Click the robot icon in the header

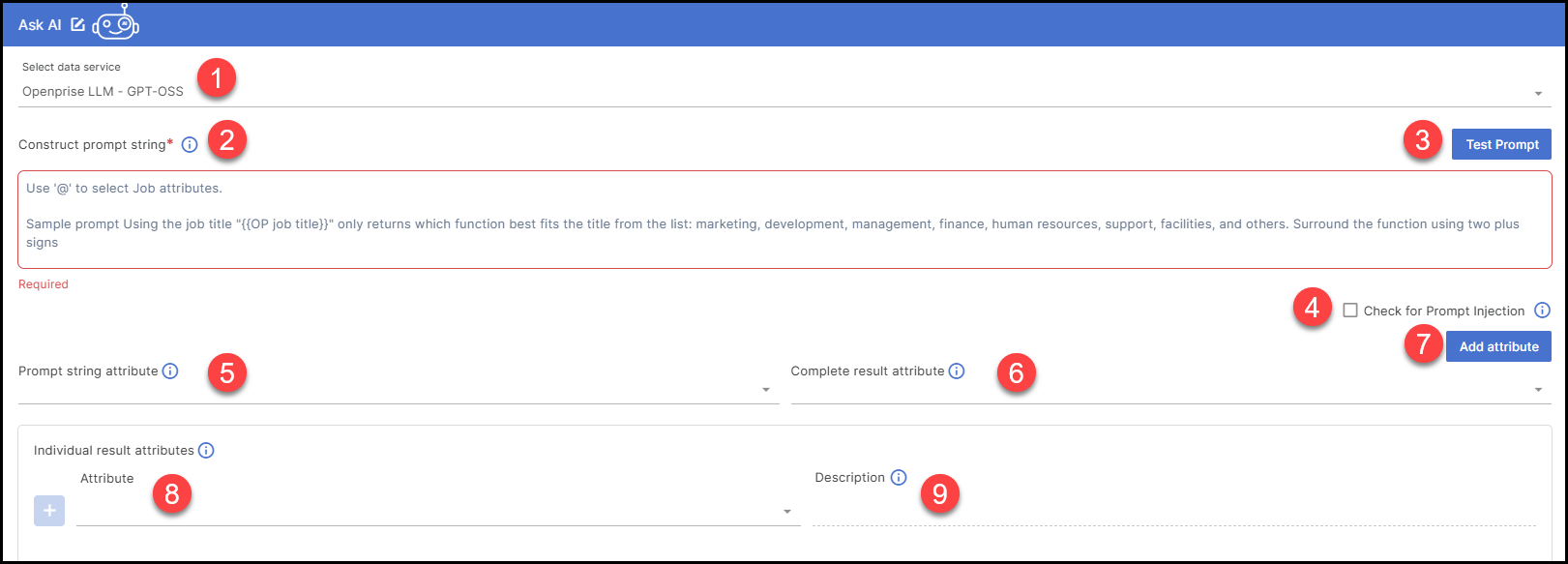point(116,25)
